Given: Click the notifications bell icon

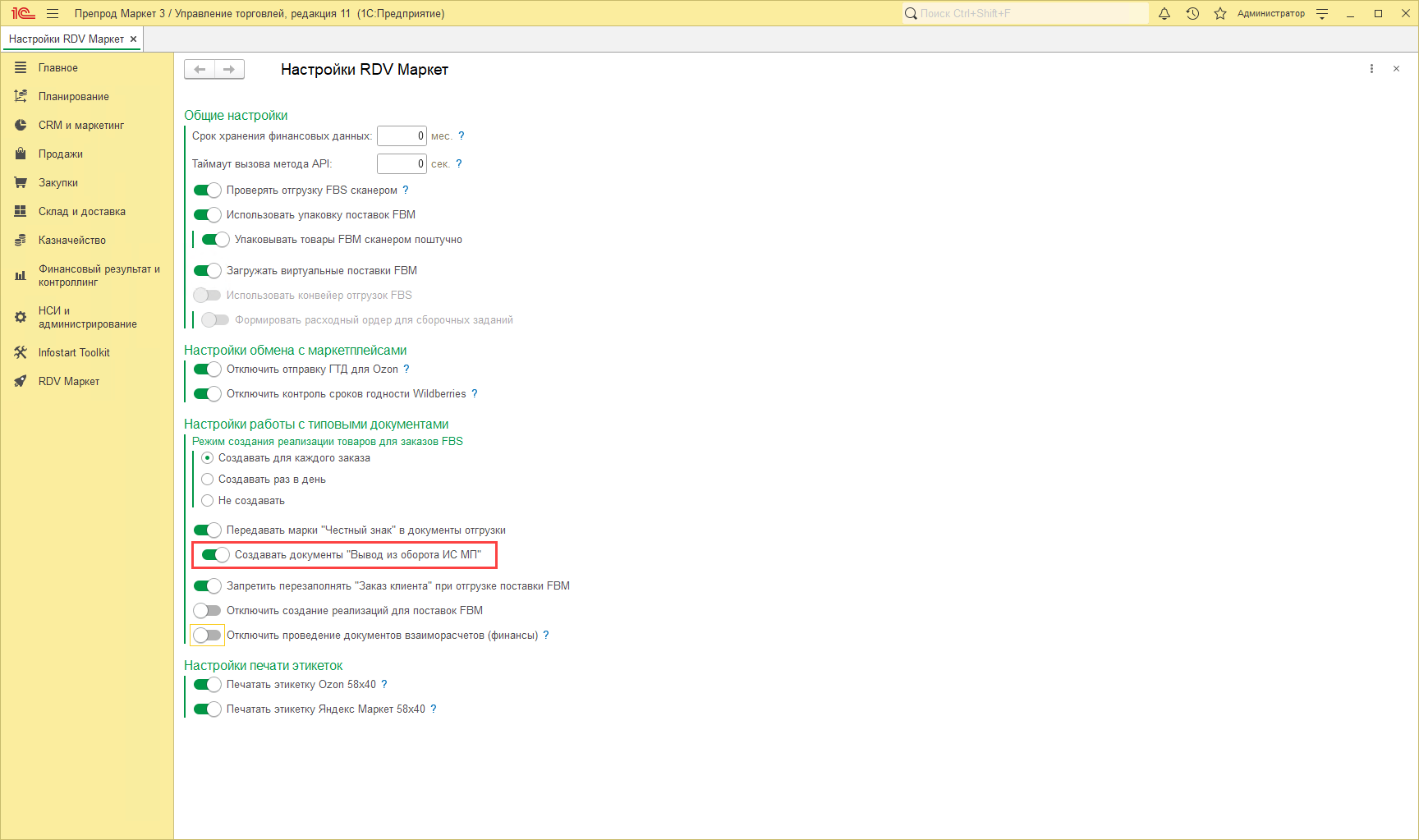Looking at the screenshot, I should [x=1164, y=13].
